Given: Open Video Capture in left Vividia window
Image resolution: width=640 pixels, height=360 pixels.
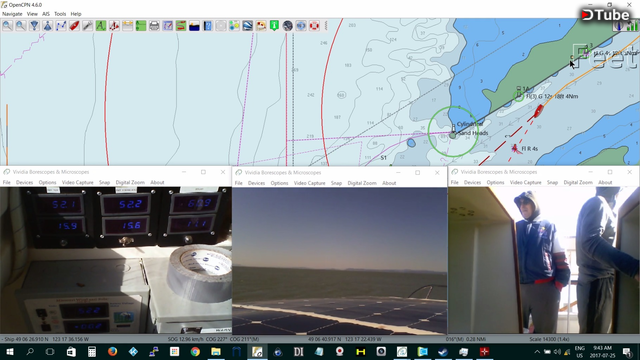Looking at the screenshot, I should [x=78, y=182].
